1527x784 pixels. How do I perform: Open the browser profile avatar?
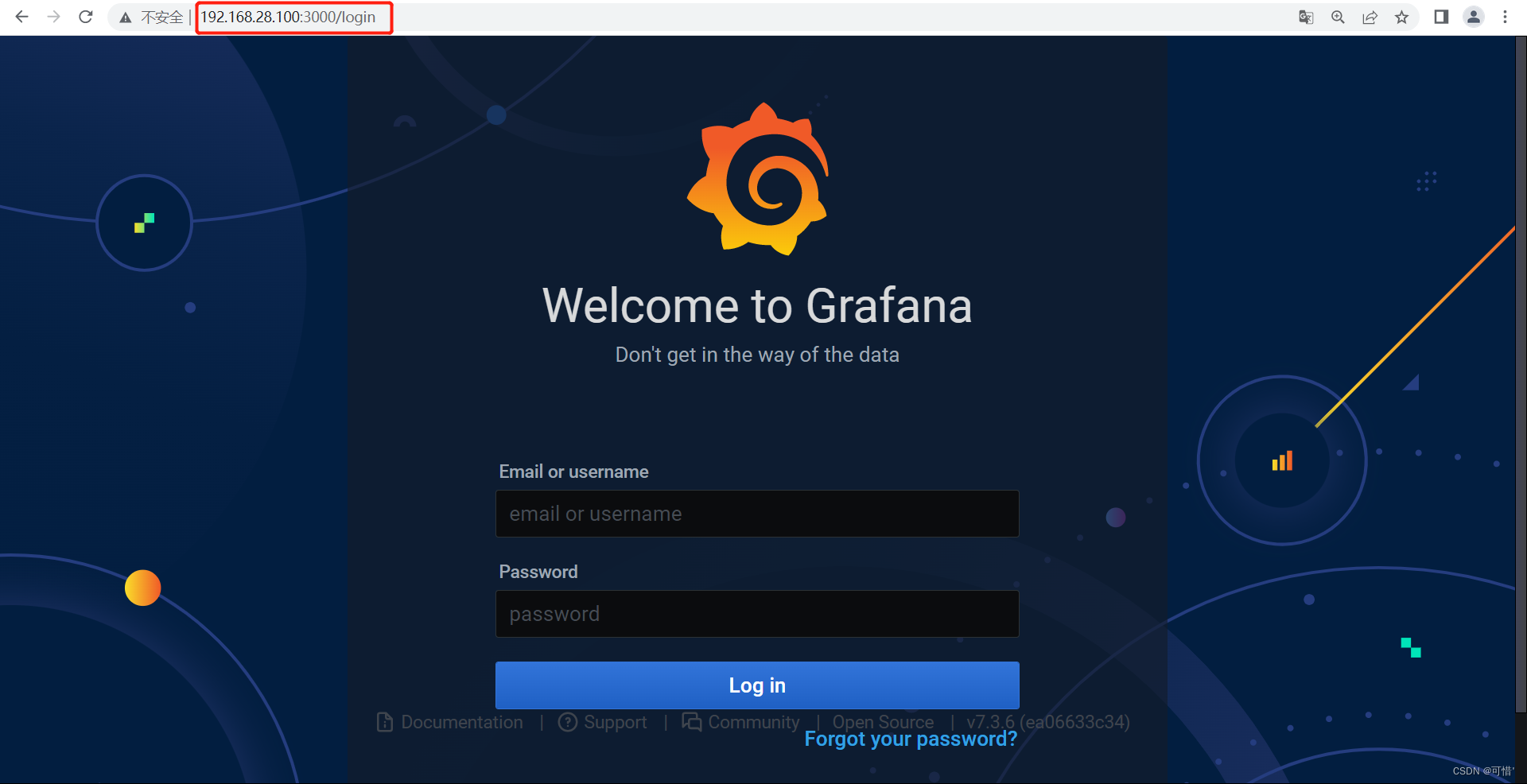(x=1474, y=17)
